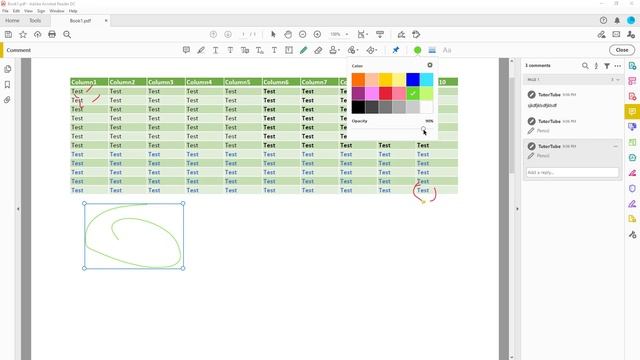Send file by email envelope icon
This screenshot has width=640, height=360.
(616, 34)
